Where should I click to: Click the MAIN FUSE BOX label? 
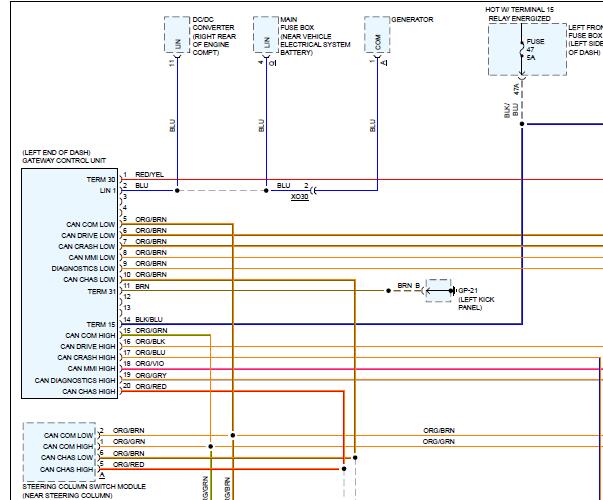[315, 36]
